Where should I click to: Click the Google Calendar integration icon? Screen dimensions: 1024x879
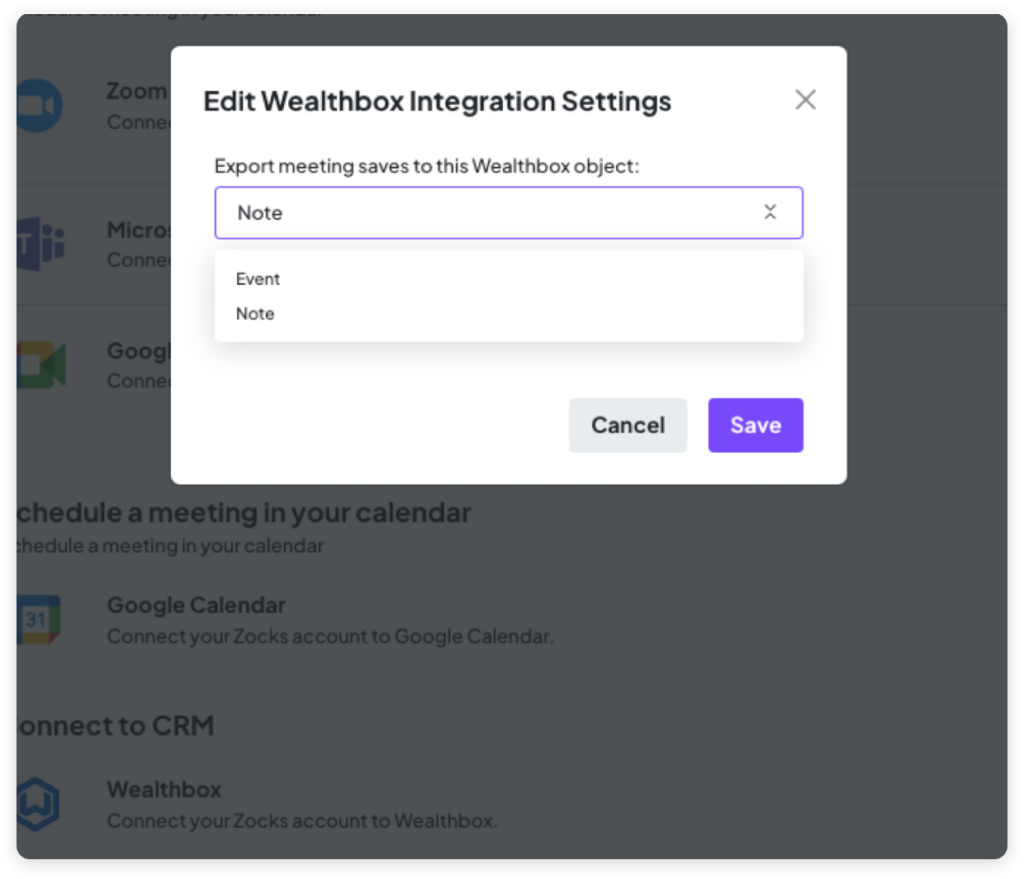[x=39, y=619]
